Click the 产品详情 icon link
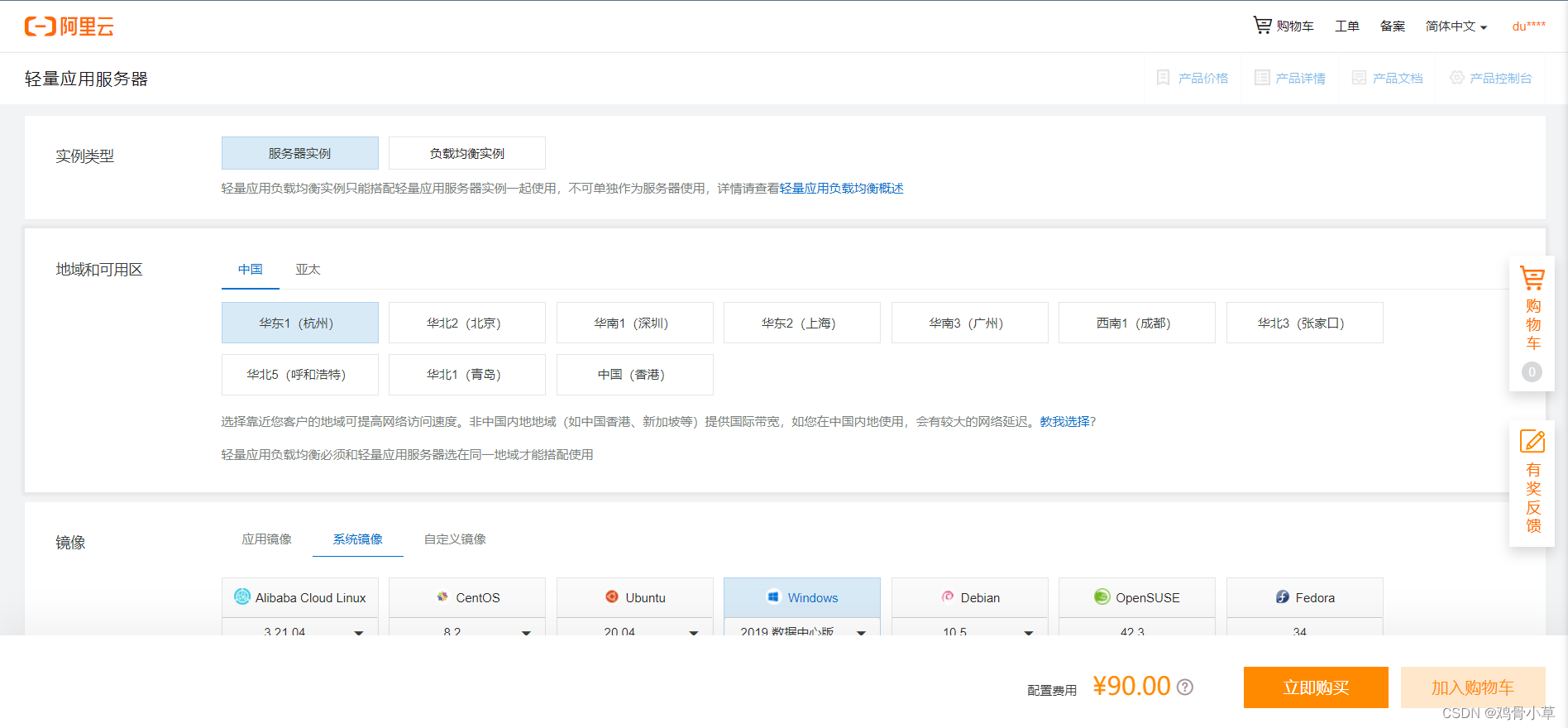 click(1290, 78)
